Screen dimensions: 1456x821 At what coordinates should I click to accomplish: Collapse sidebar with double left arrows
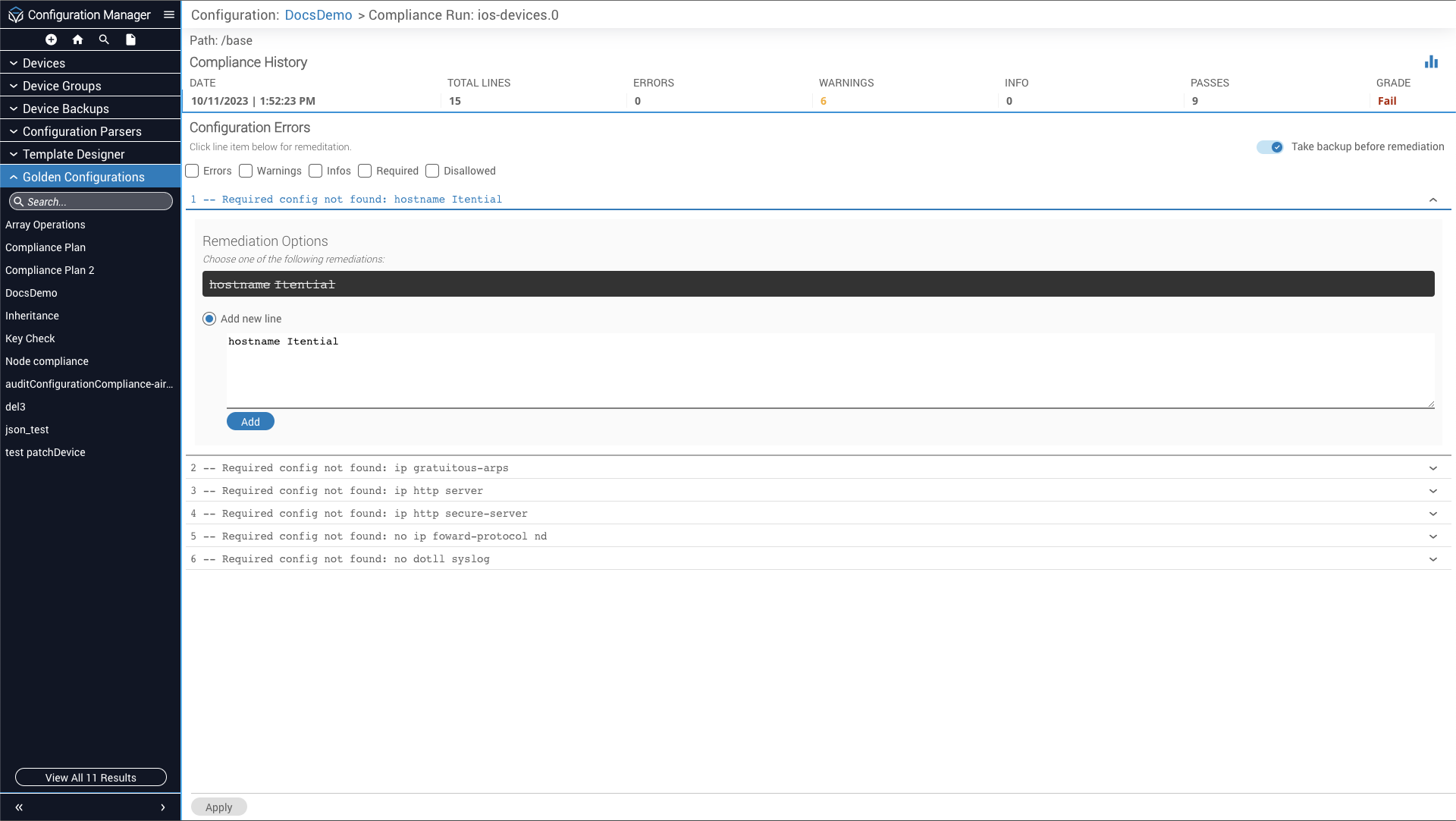[19, 807]
